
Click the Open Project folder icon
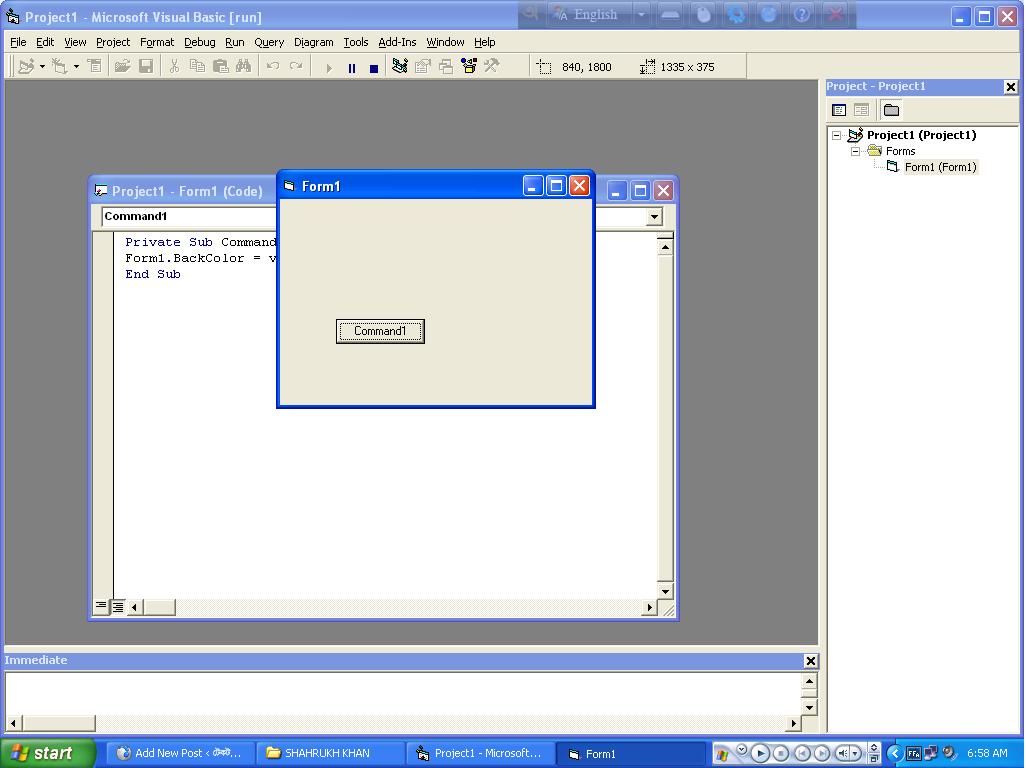122,66
